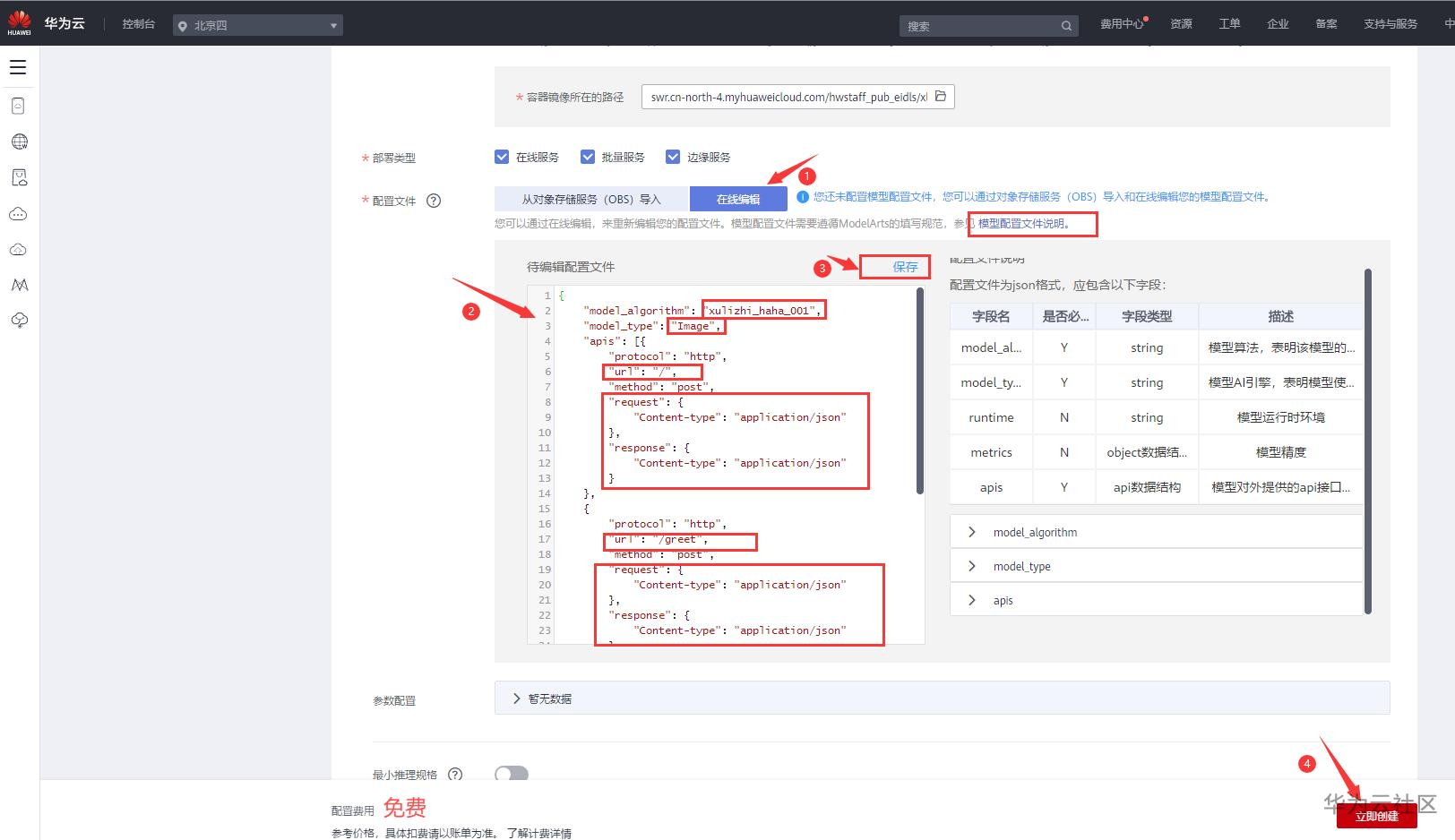Click the help icon beside 配置文件

[434, 201]
